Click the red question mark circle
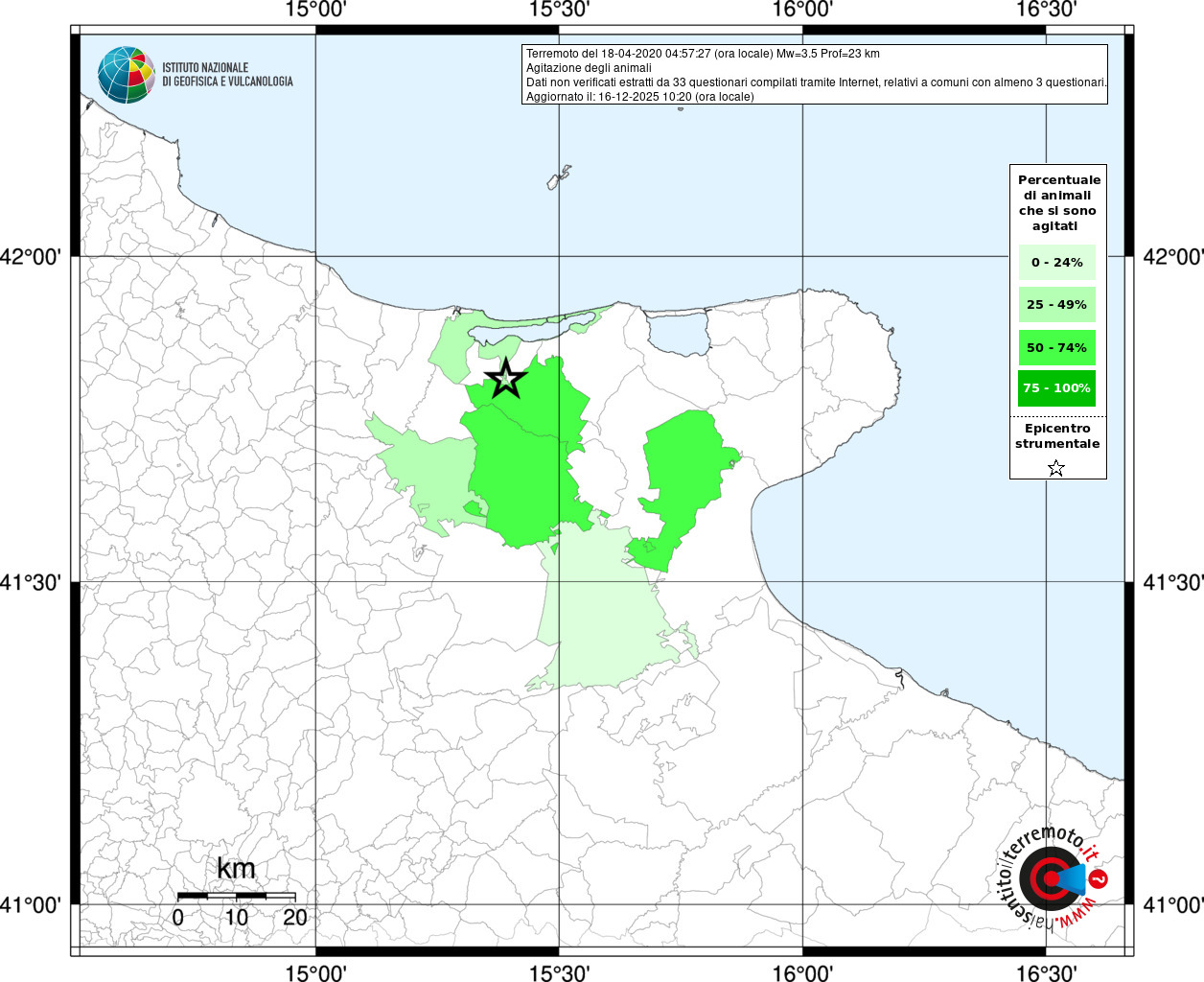This screenshot has width=1204, height=982. click(x=1100, y=878)
